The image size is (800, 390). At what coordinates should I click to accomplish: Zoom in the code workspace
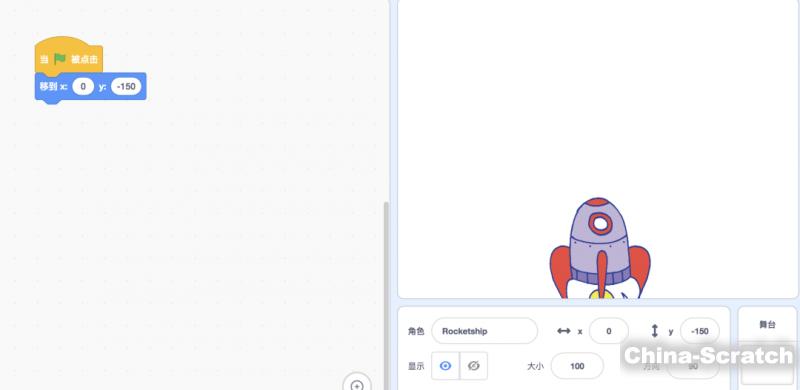pyautogui.click(x=357, y=384)
